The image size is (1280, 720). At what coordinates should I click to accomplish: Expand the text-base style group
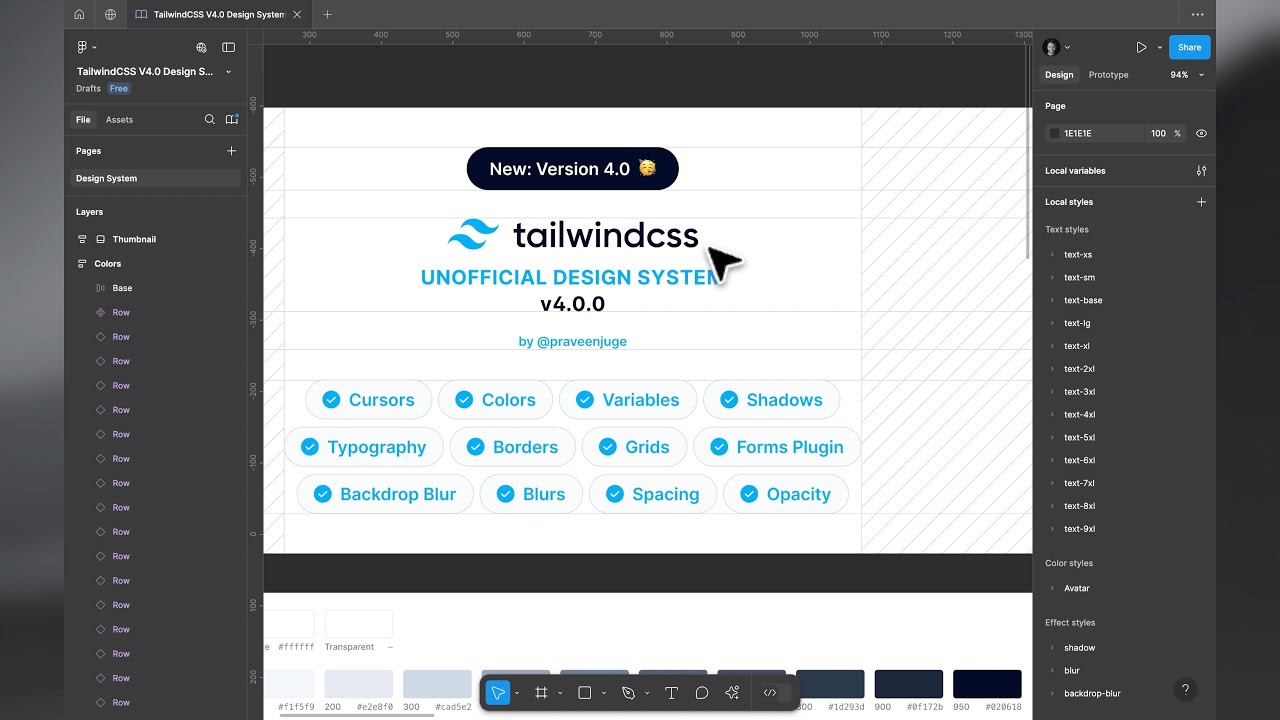pyautogui.click(x=1052, y=300)
